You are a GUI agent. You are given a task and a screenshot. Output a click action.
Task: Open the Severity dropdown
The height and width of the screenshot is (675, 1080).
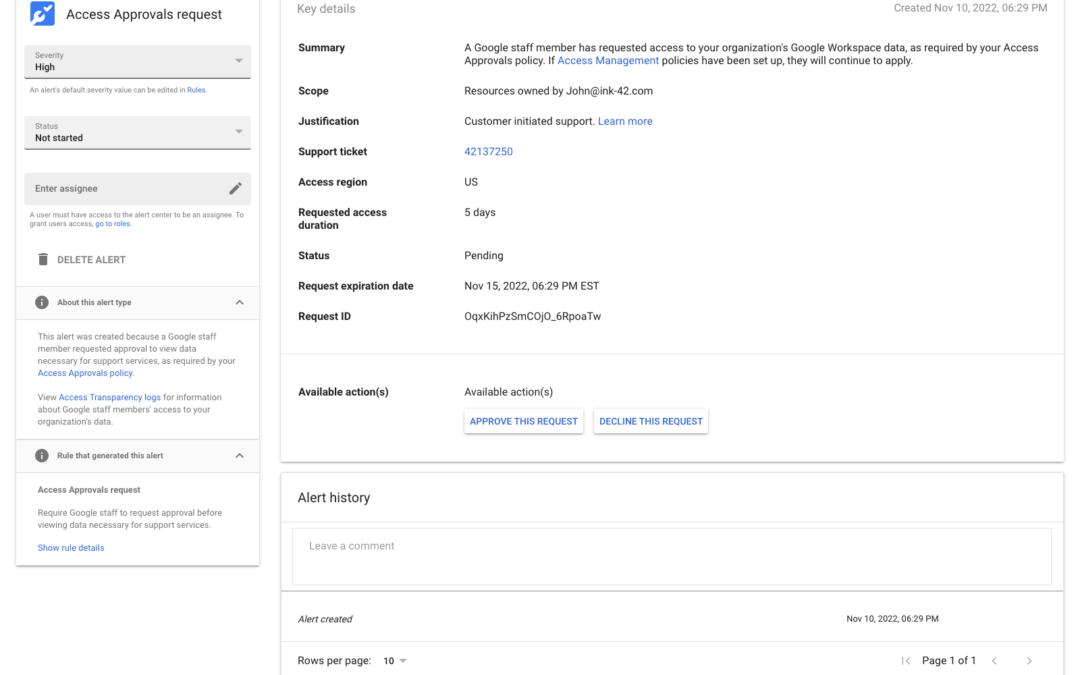(x=138, y=61)
